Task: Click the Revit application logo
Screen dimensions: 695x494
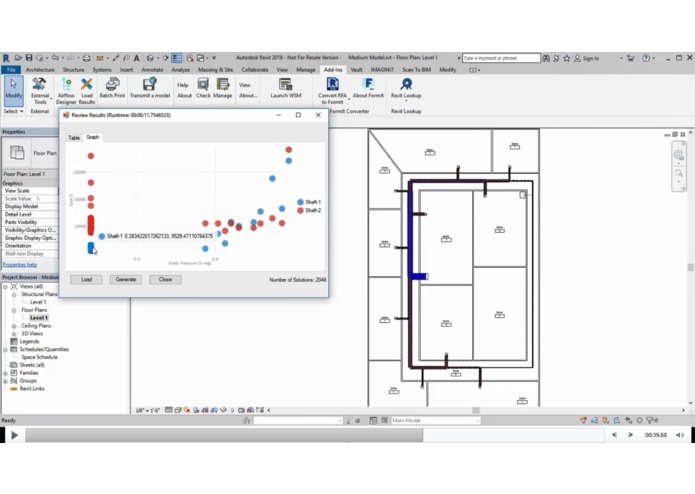Action: click(x=6, y=58)
